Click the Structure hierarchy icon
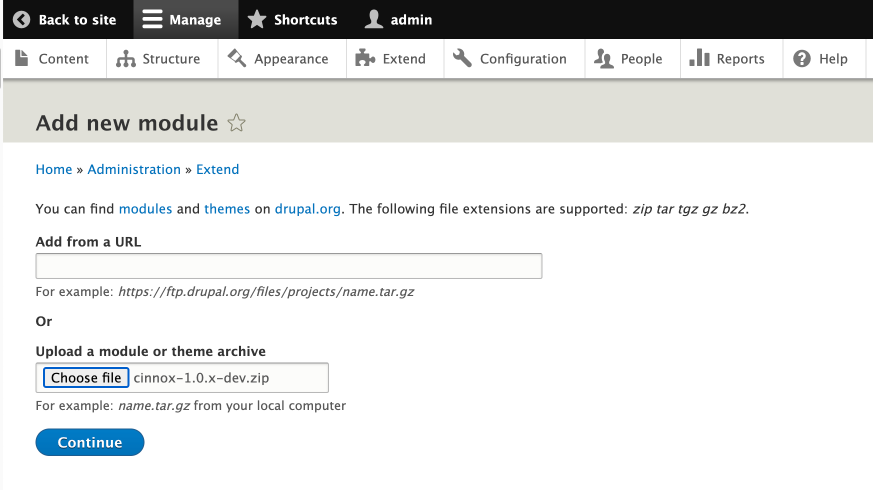The width and height of the screenshot is (873, 490). tap(126, 59)
